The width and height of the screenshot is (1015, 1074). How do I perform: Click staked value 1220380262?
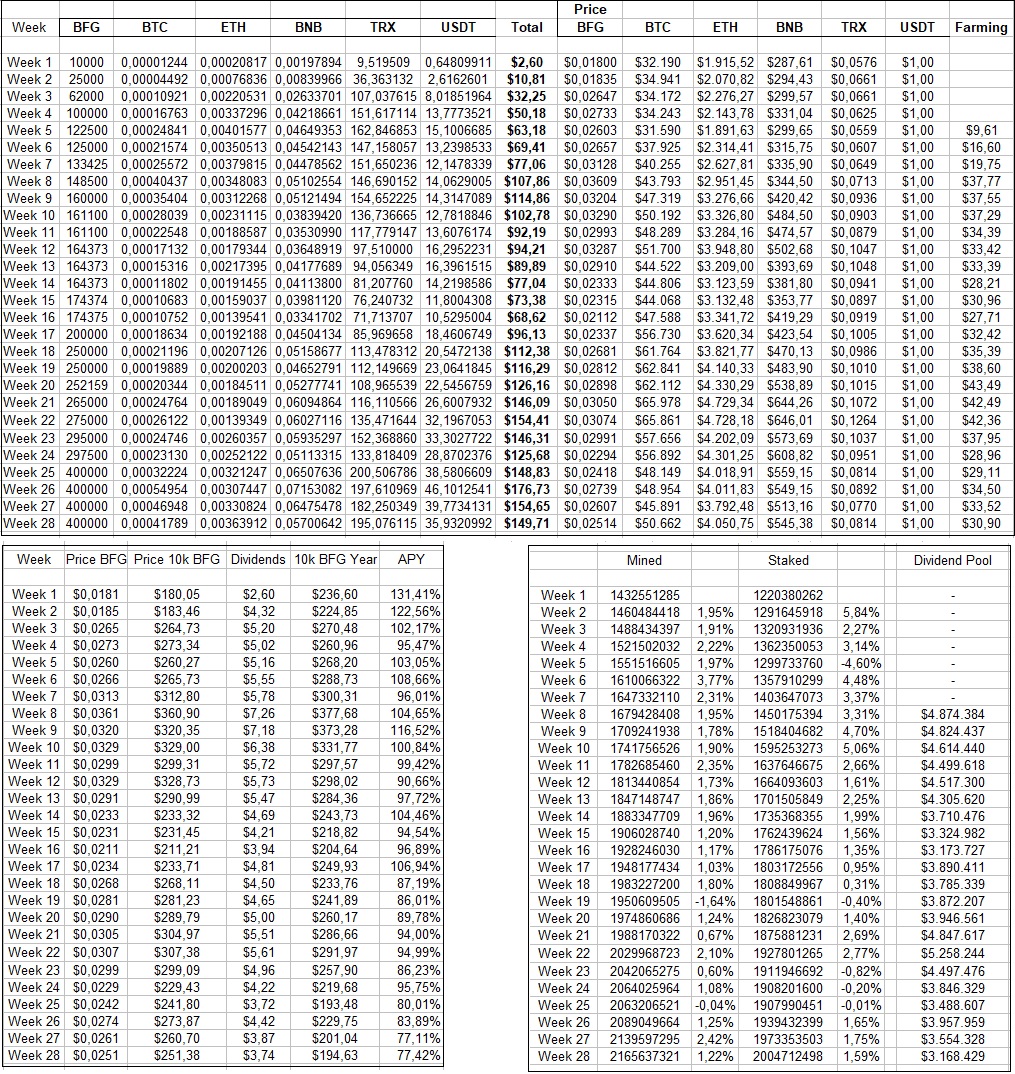point(788,595)
